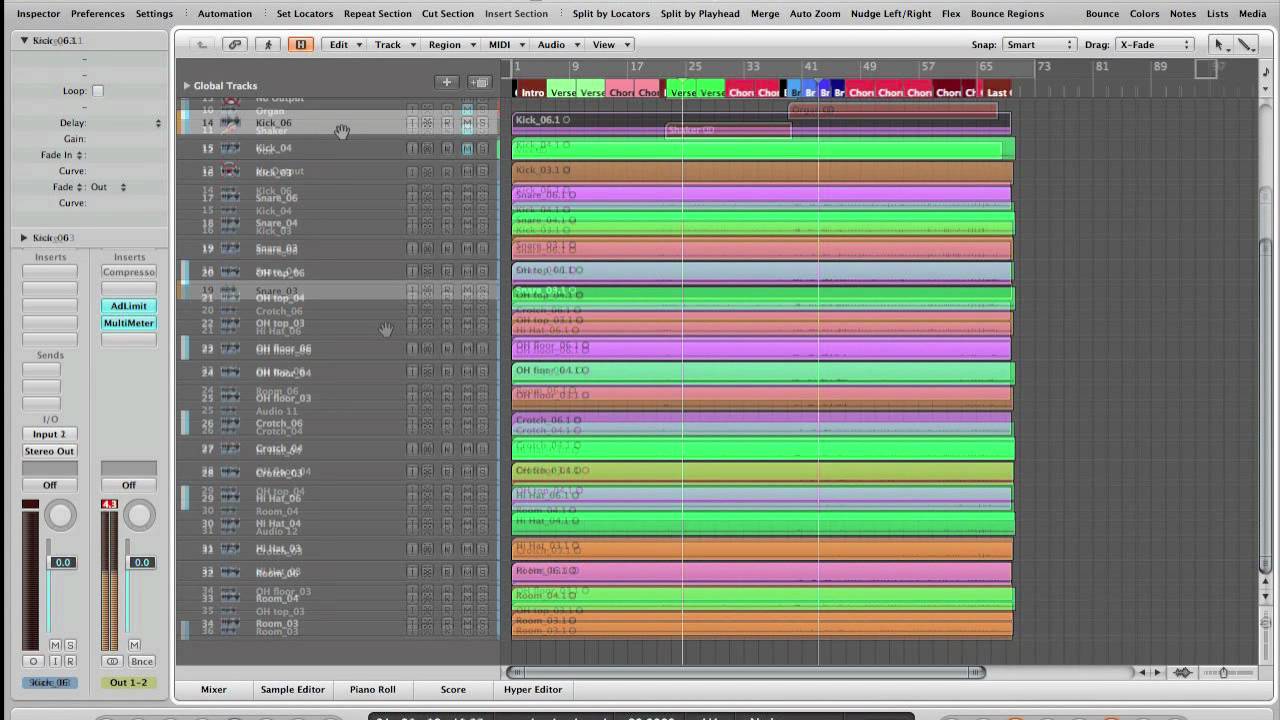Click the Room_06 track icon
The height and width of the screenshot is (720, 1280).
point(230,572)
